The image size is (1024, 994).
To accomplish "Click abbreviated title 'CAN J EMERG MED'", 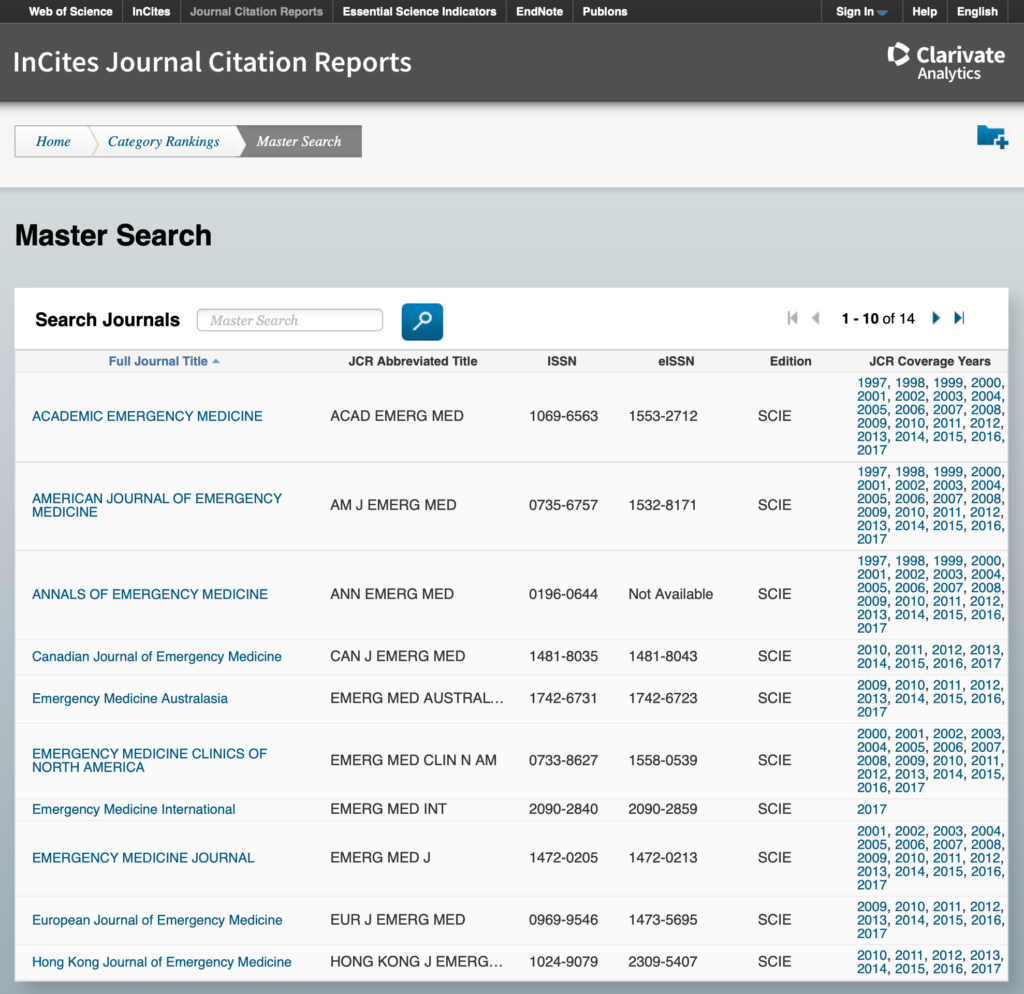I will click(398, 656).
